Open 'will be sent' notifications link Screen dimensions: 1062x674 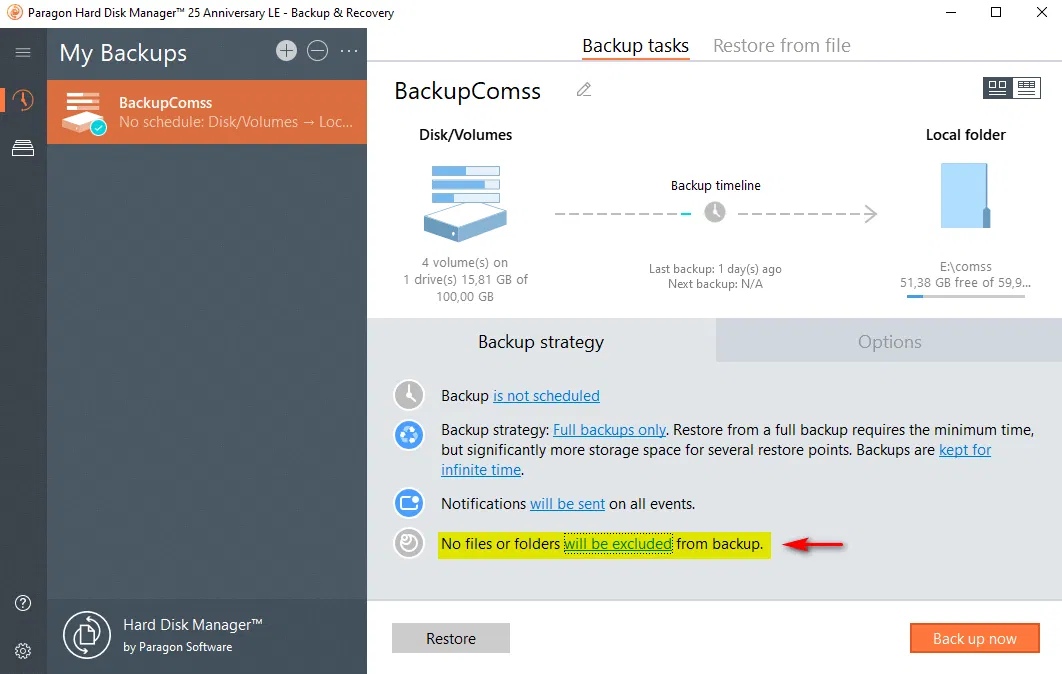pos(567,504)
